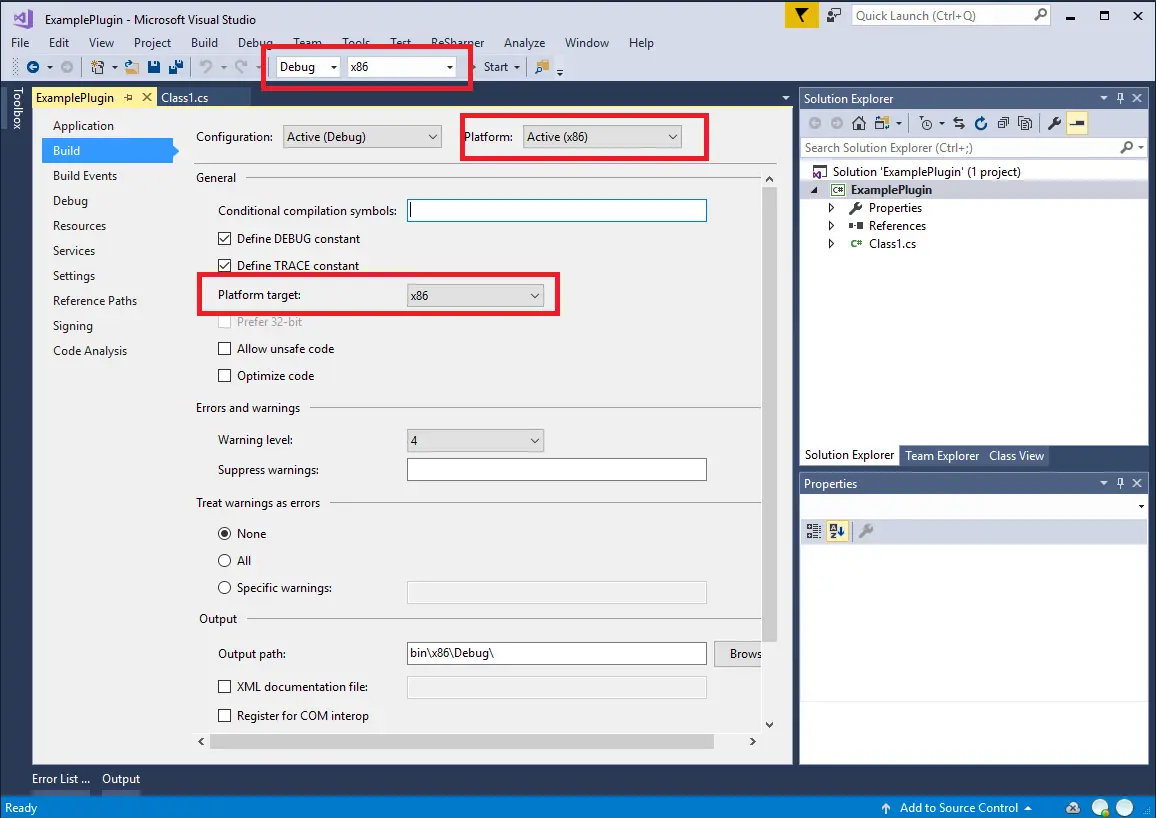Open the feedback notification flag icon

point(801,15)
